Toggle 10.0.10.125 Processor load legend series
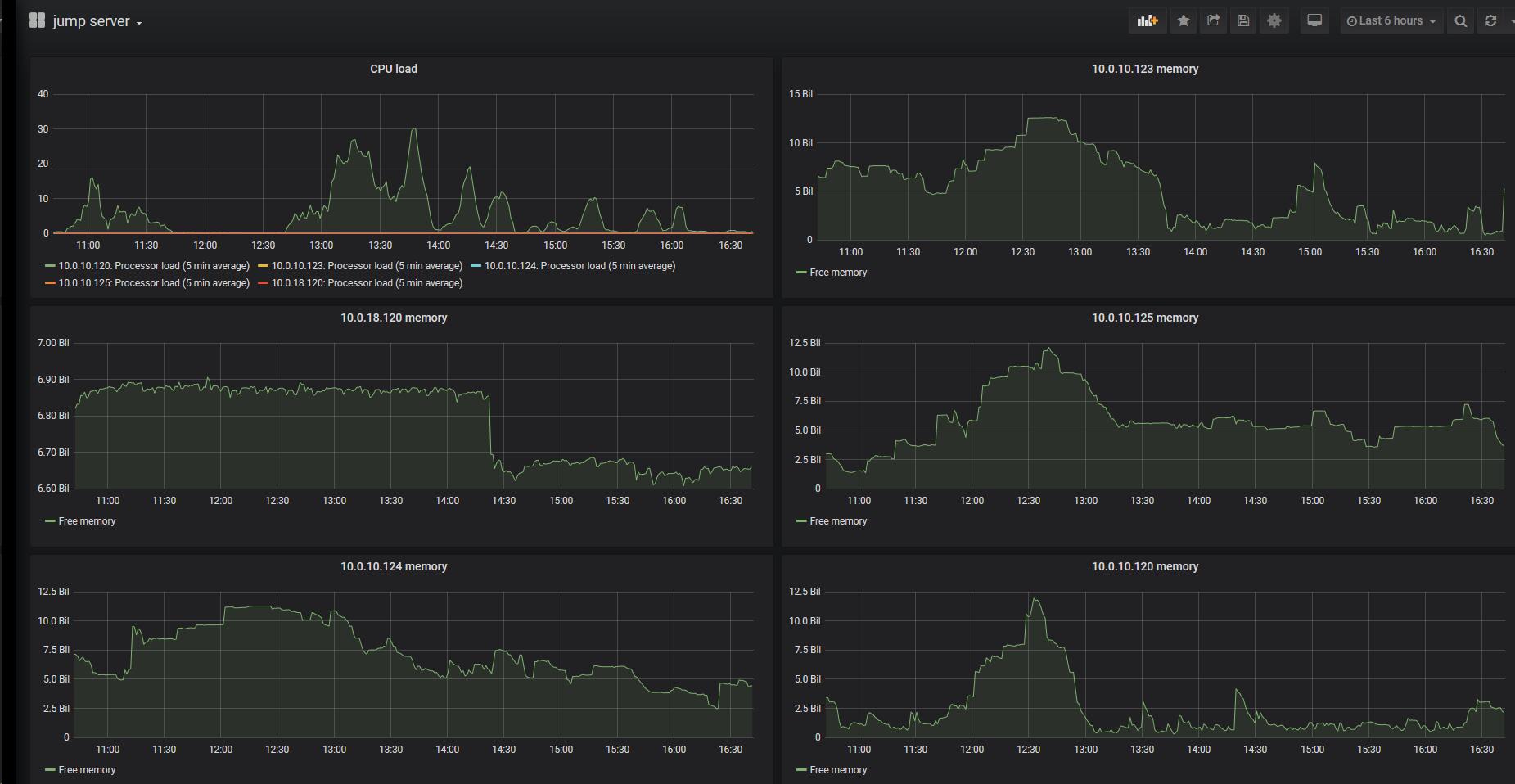The height and width of the screenshot is (784, 1515). pos(154,283)
